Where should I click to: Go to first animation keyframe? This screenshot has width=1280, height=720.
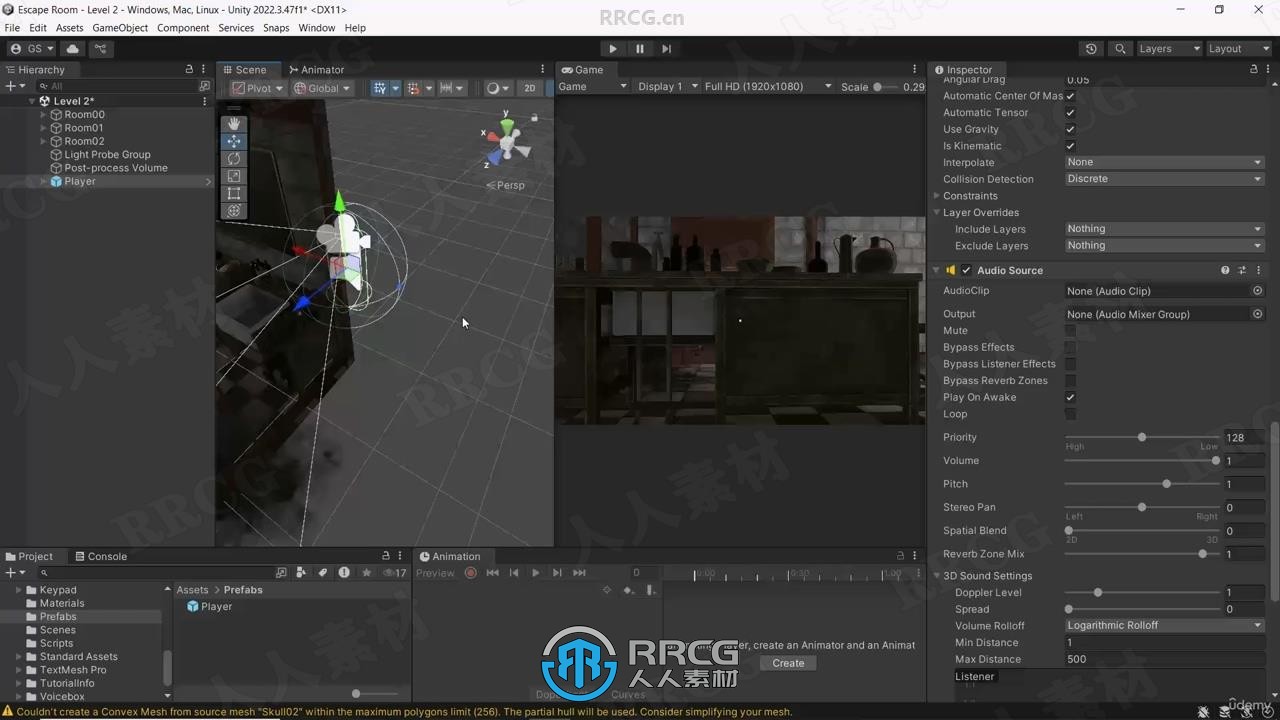[492, 573]
